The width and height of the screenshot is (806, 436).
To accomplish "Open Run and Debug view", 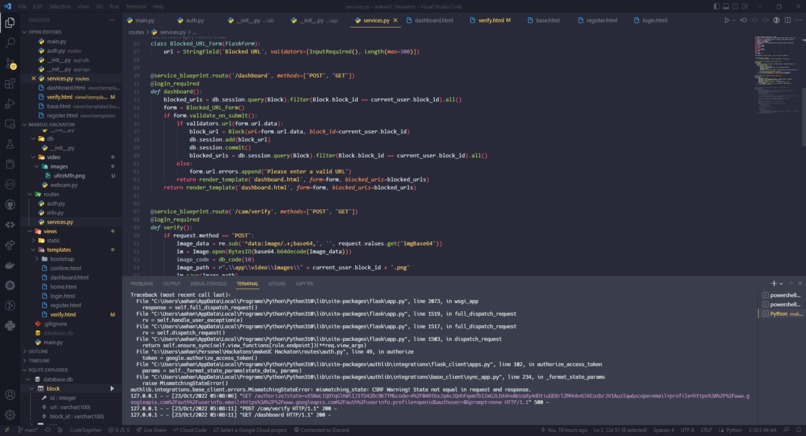I will (10, 103).
